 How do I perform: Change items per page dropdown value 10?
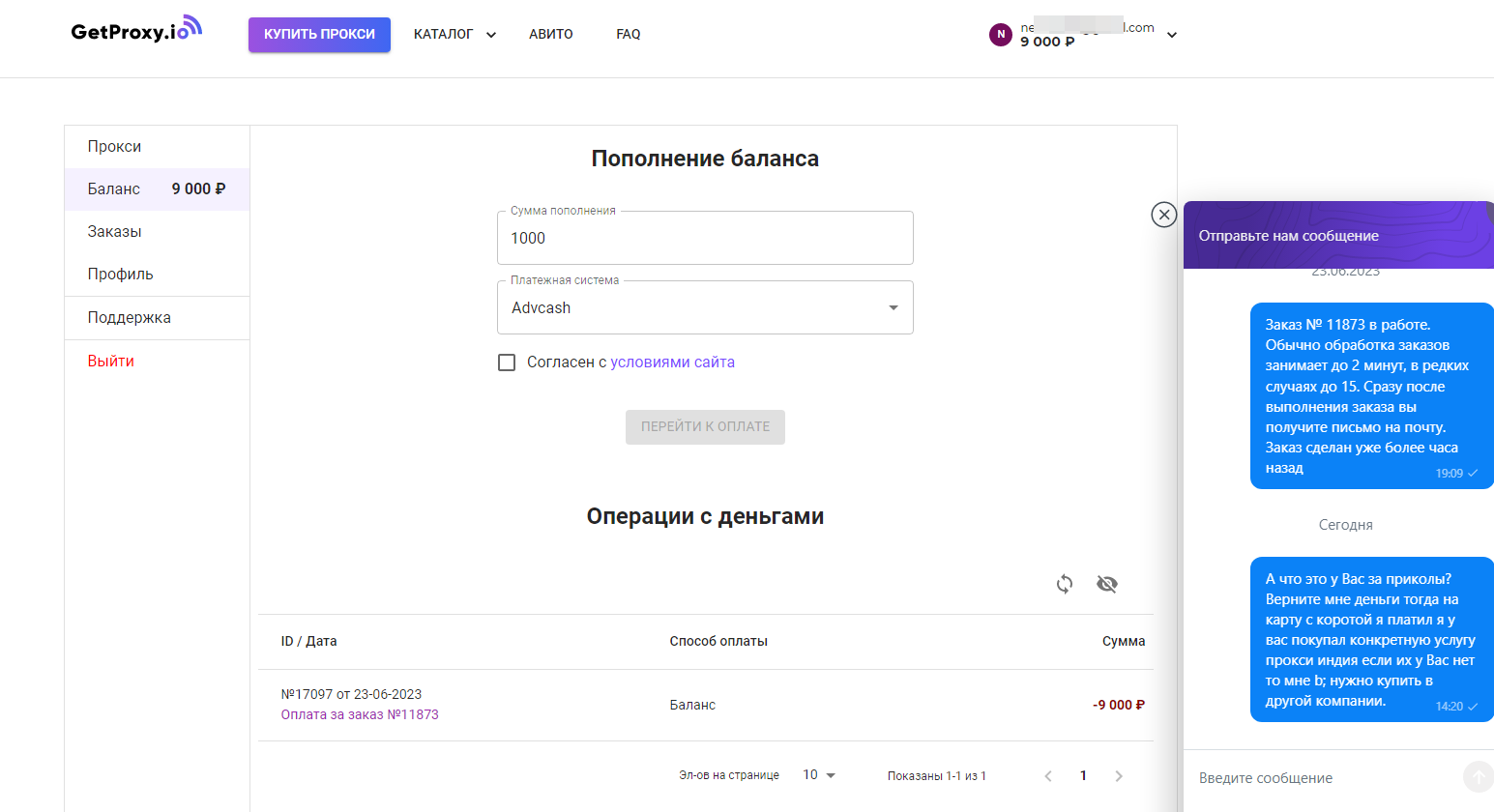[x=819, y=775]
